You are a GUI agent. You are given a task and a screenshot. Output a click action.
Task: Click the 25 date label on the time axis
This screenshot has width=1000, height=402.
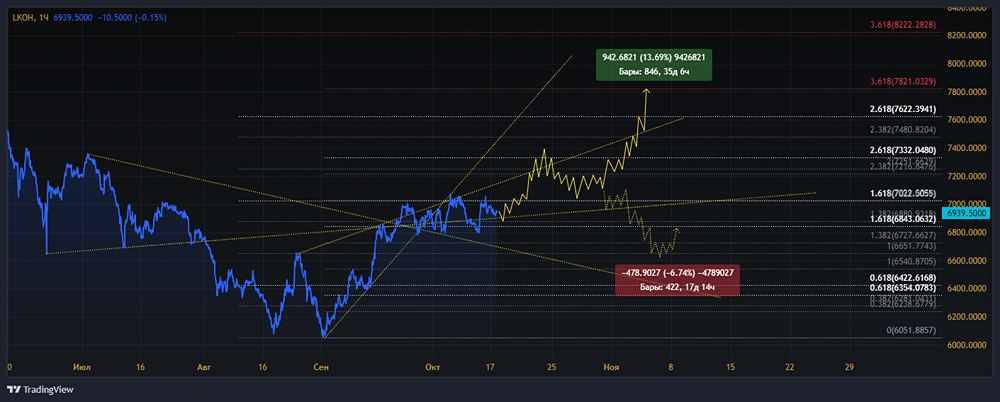[x=552, y=367]
